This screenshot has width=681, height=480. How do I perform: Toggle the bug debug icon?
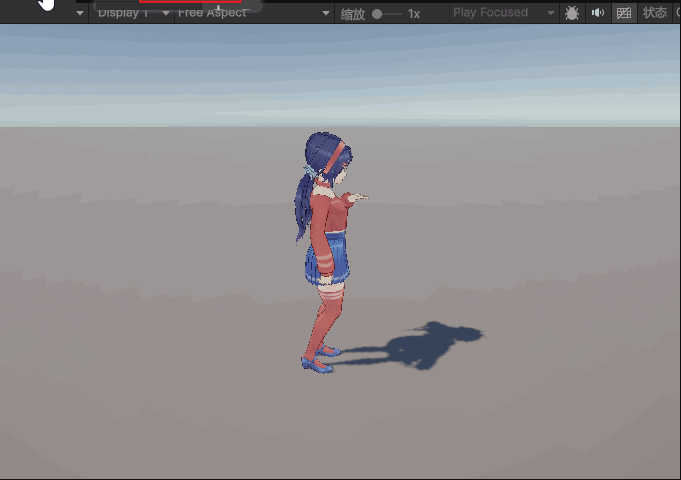pyautogui.click(x=572, y=13)
